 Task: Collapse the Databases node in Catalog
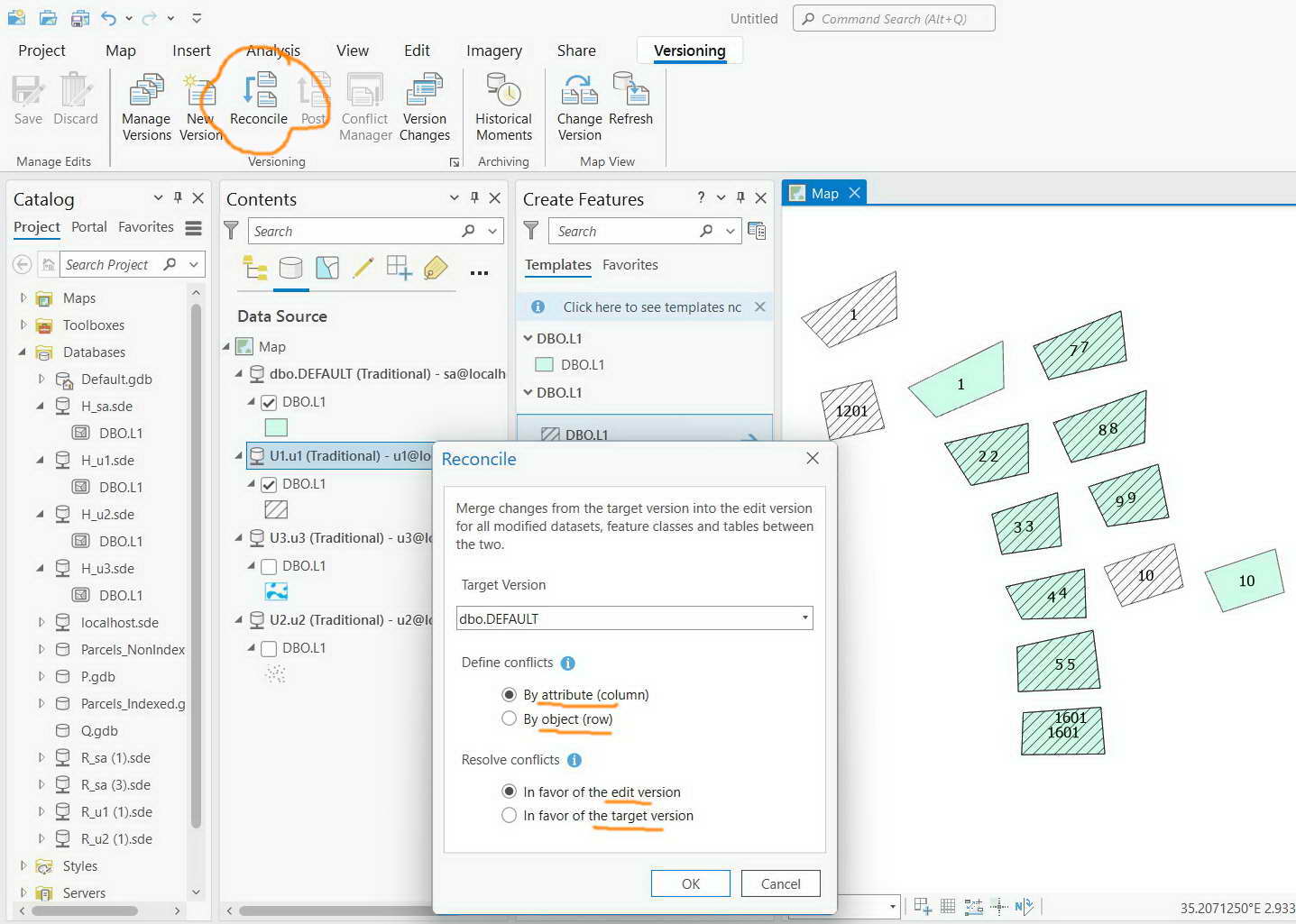[23, 352]
